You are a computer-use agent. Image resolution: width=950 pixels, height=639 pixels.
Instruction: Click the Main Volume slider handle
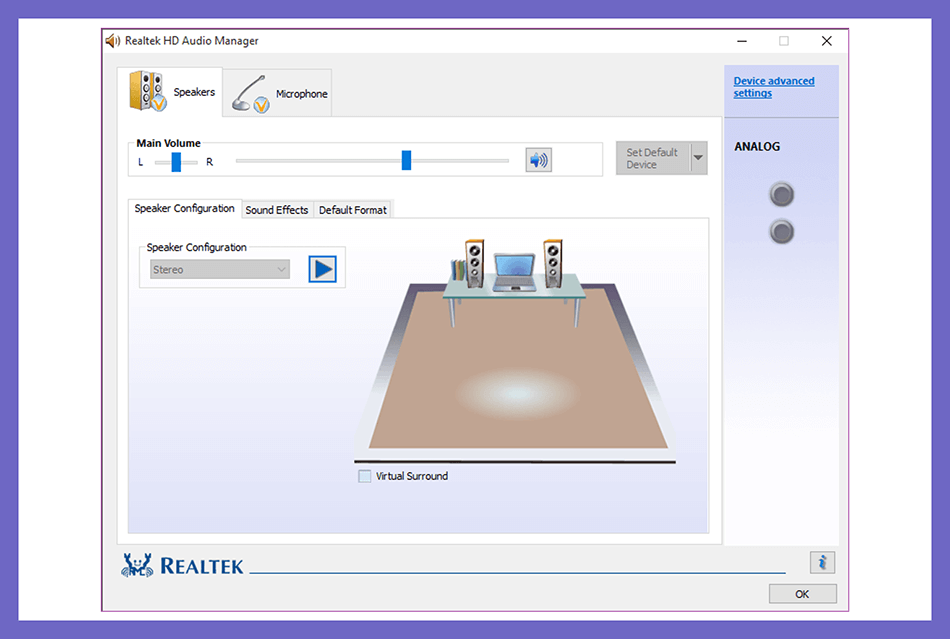coord(405,159)
